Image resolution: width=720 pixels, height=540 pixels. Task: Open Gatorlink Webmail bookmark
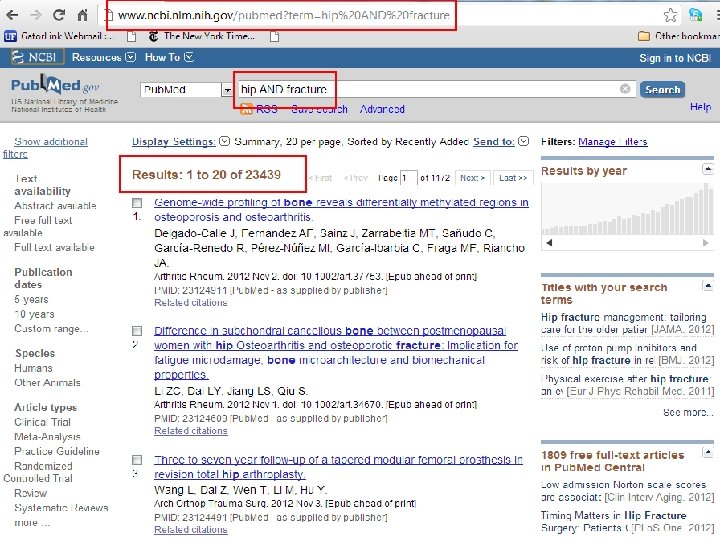coord(58,36)
